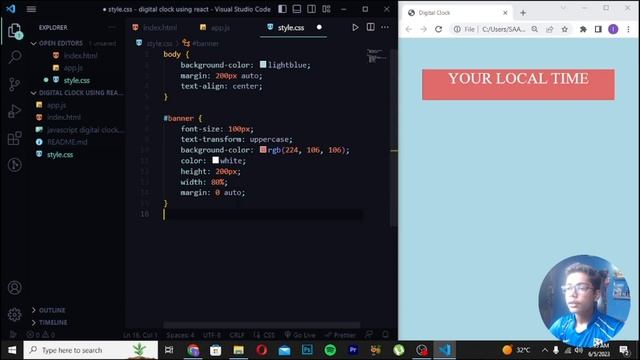Toggle the secondary side bar layout icon

(311, 9)
